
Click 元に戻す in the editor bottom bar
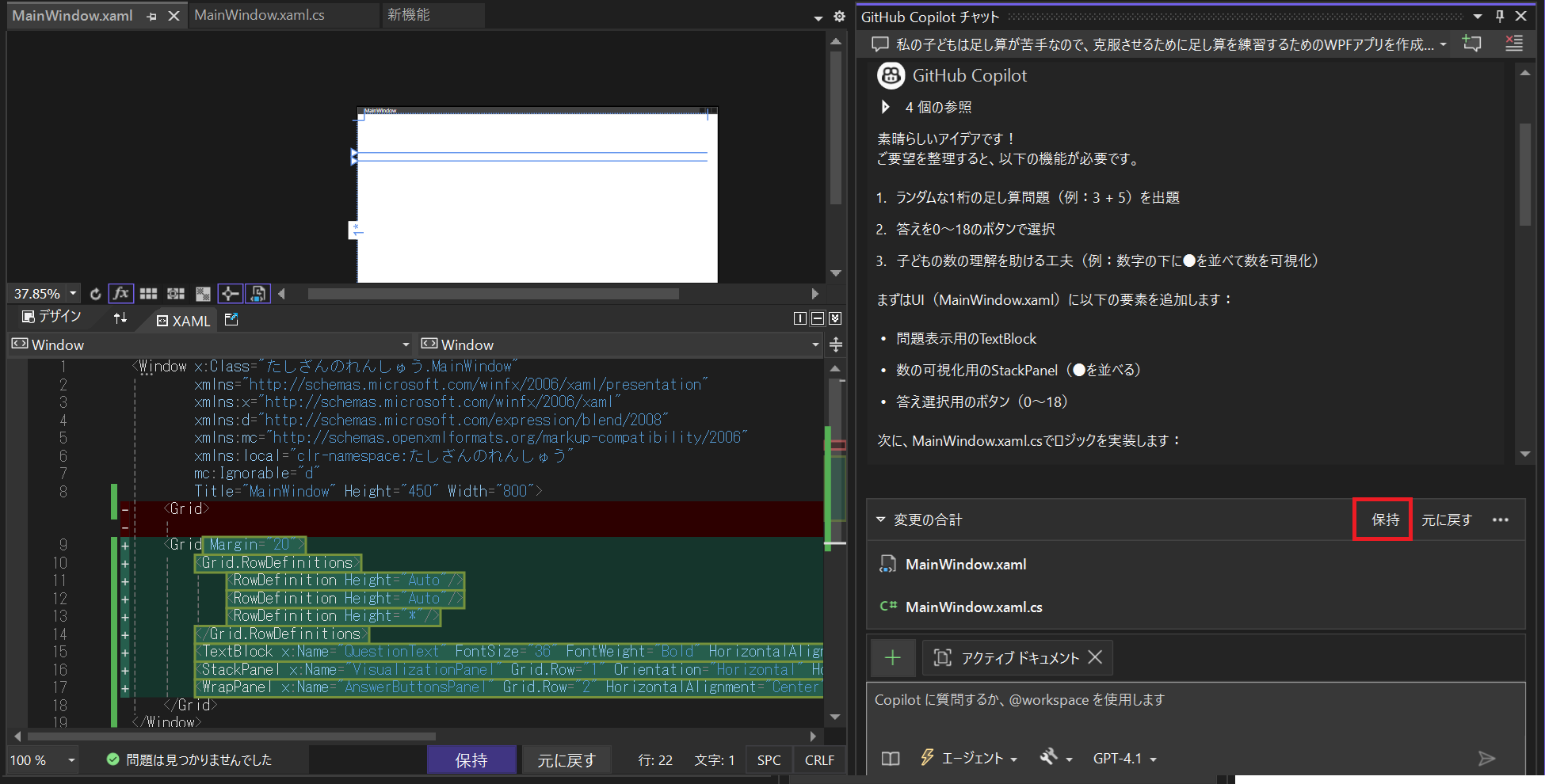(566, 760)
